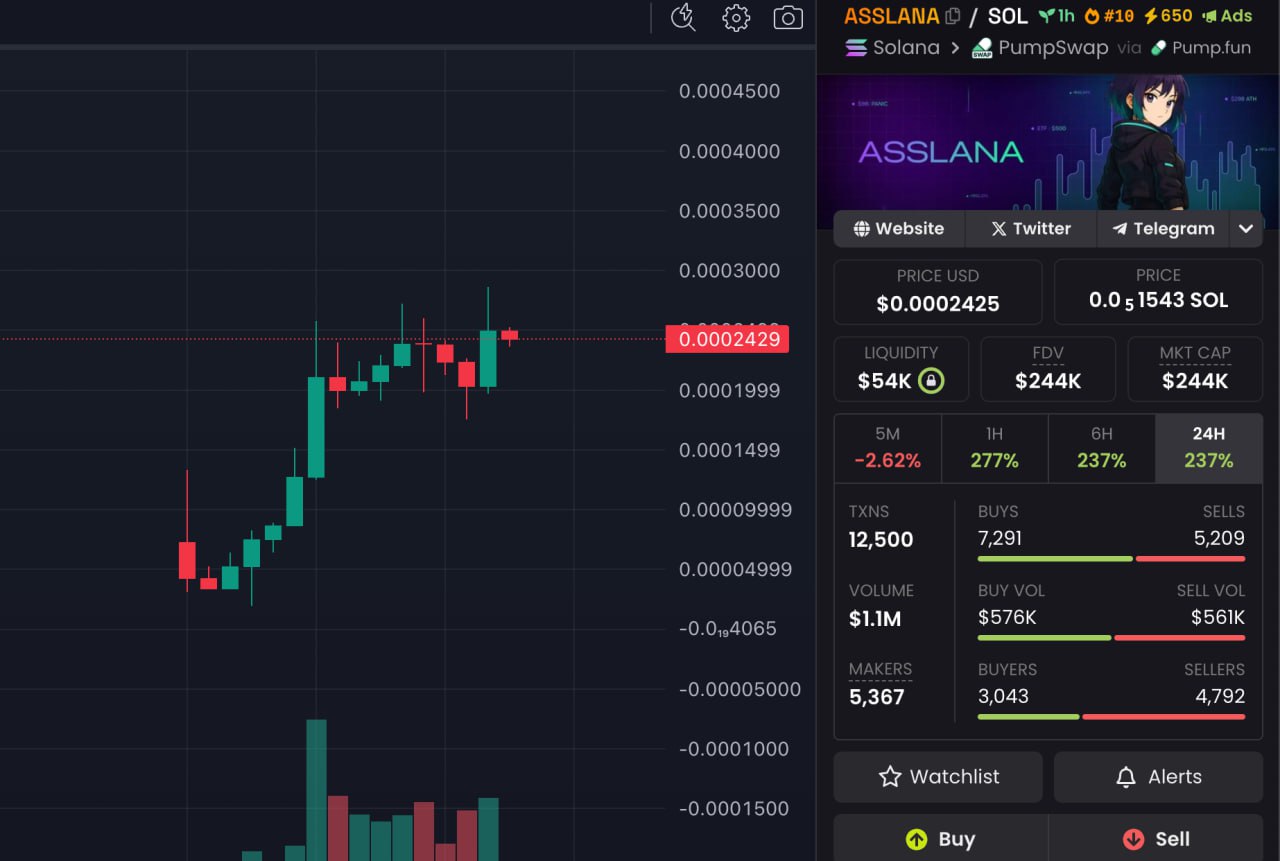
Task: Switch to the 1H timeframe tab
Action: tap(995, 448)
